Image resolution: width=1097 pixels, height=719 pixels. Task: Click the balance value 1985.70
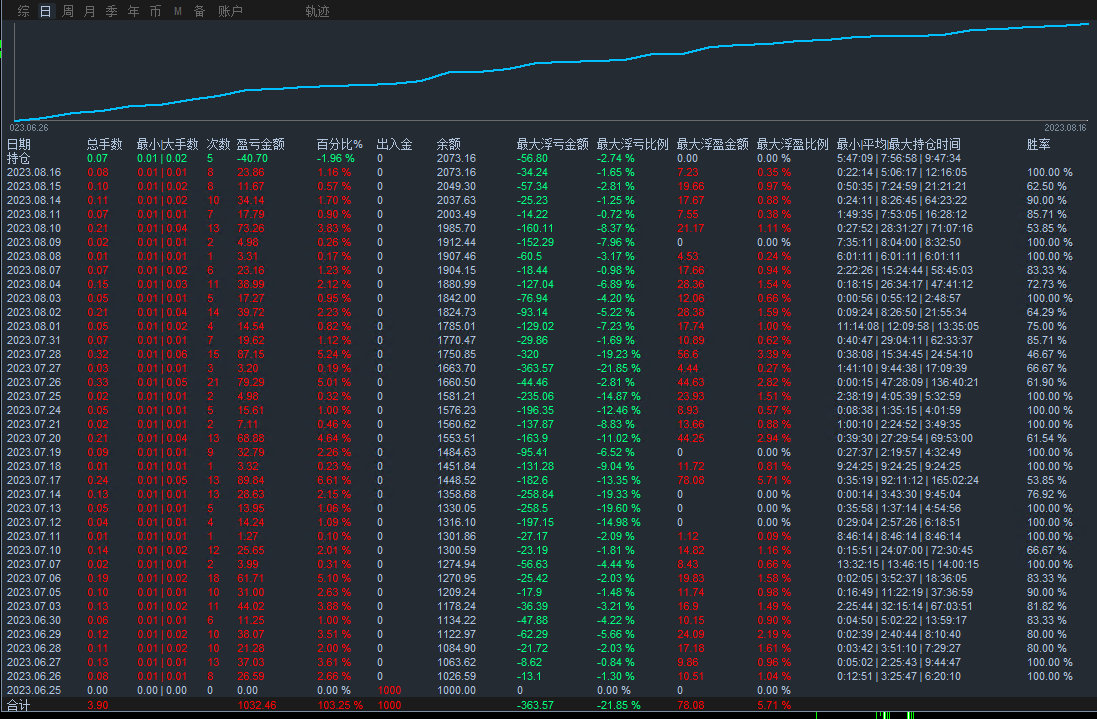456,228
